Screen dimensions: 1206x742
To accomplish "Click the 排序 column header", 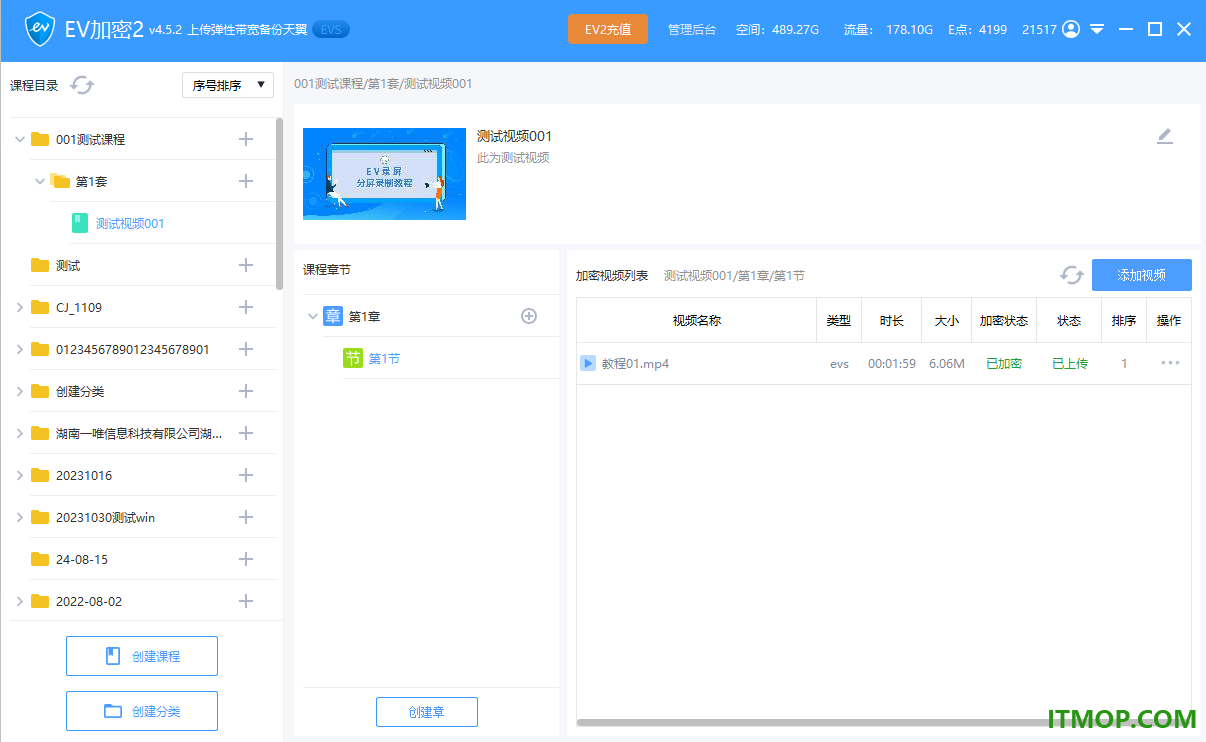I will click(1124, 321).
